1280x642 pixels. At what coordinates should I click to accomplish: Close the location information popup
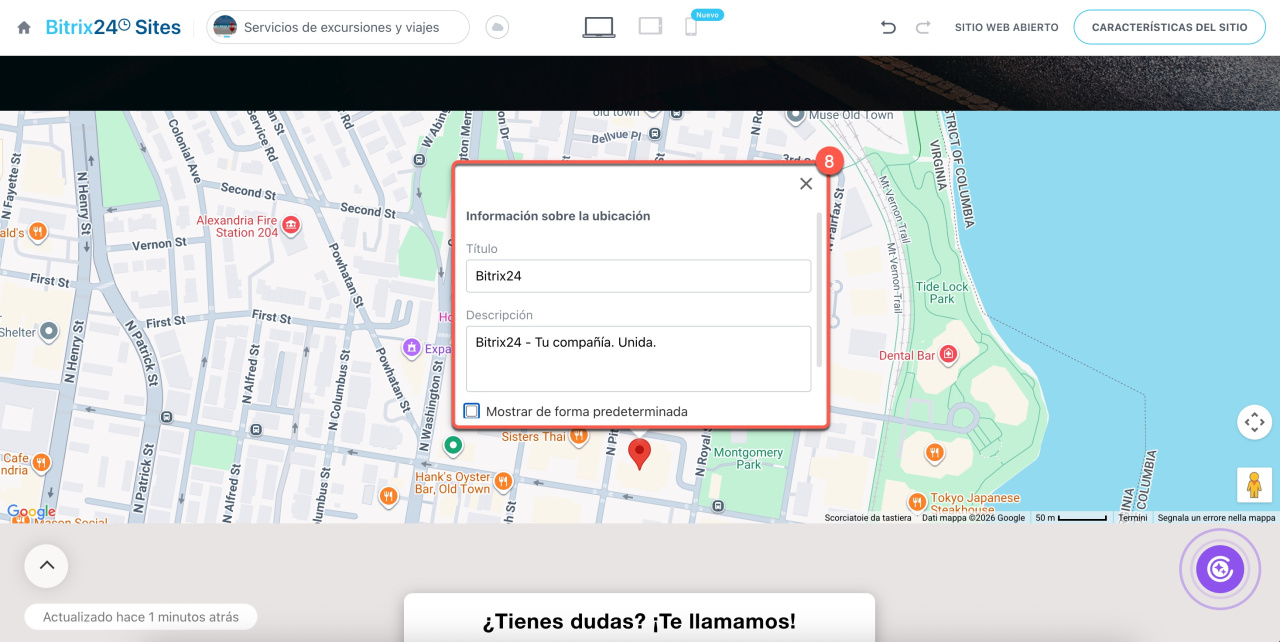tap(806, 184)
